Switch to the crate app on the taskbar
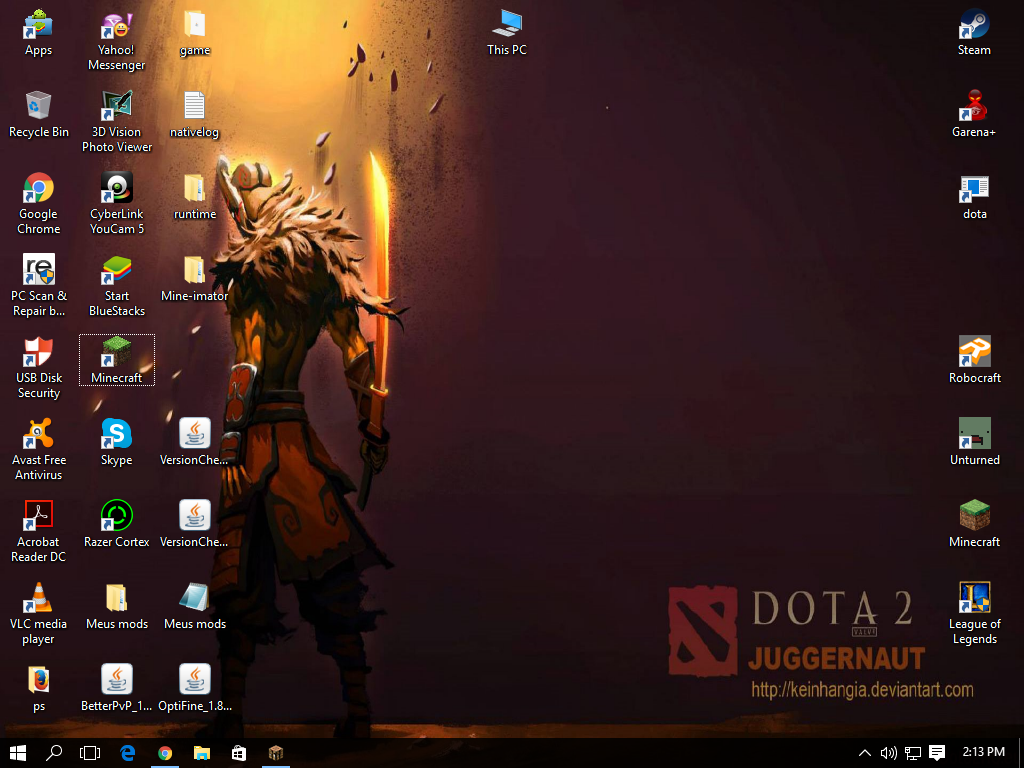Image resolution: width=1024 pixels, height=768 pixels. [x=276, y=753]
